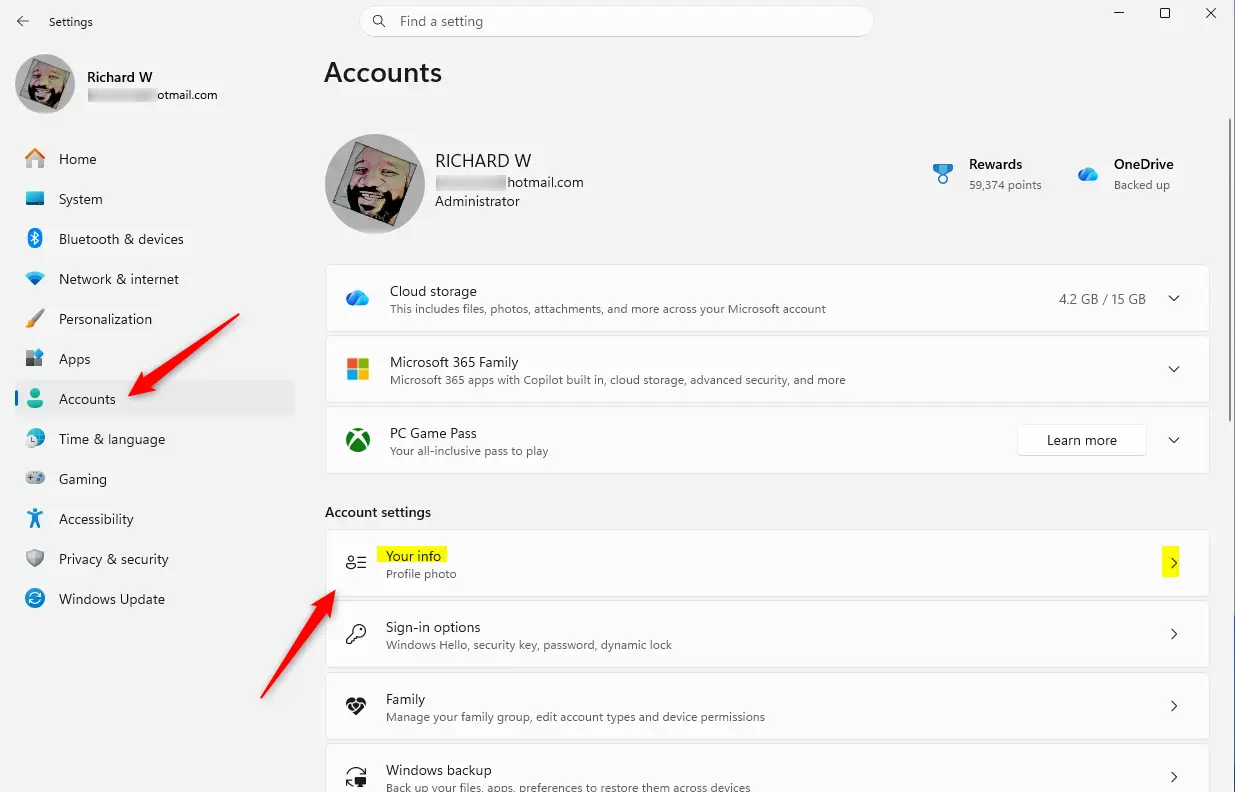Click the Sign-in options key icon
The image size is (1235, 792).
(356, 634)
